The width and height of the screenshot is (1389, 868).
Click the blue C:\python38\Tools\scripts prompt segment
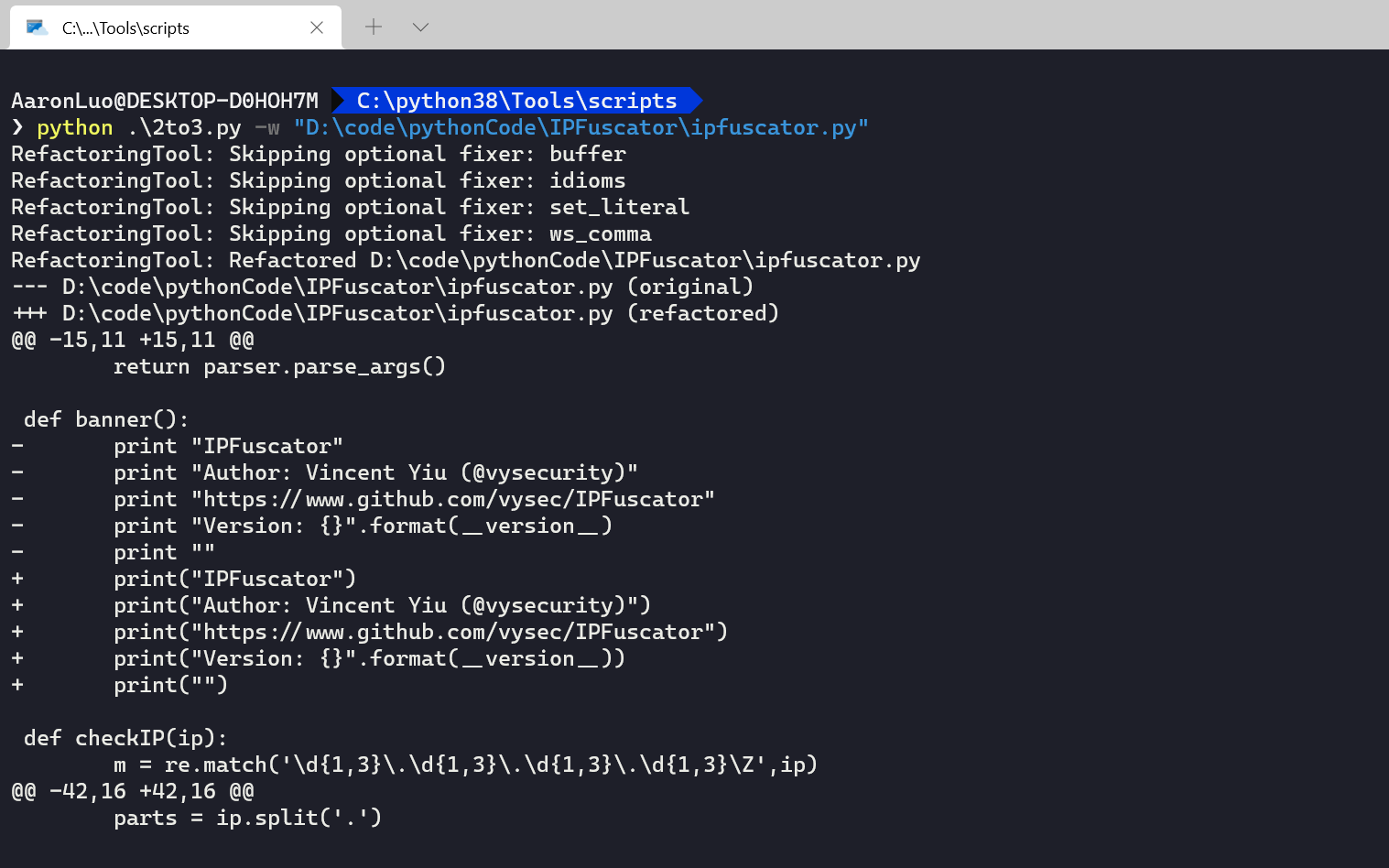(x=515, y=100)
